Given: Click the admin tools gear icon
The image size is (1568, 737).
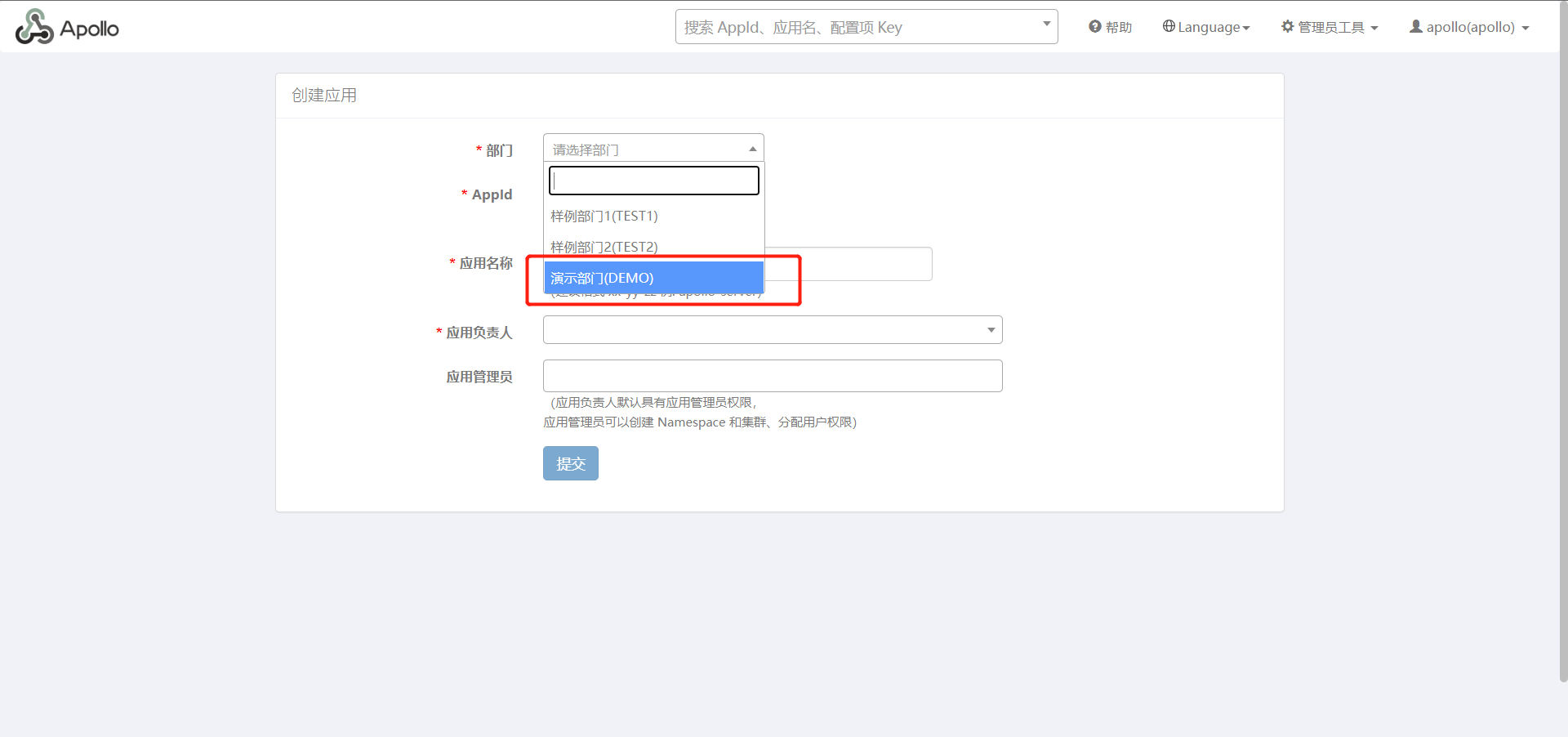Looking at the screenshot, I should [1288, 27].
